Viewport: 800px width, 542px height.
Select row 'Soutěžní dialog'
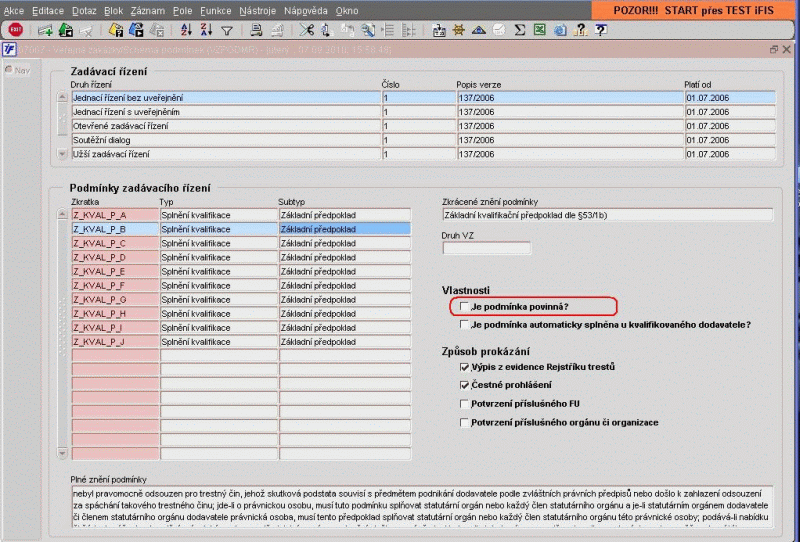[x=226, y=140]
